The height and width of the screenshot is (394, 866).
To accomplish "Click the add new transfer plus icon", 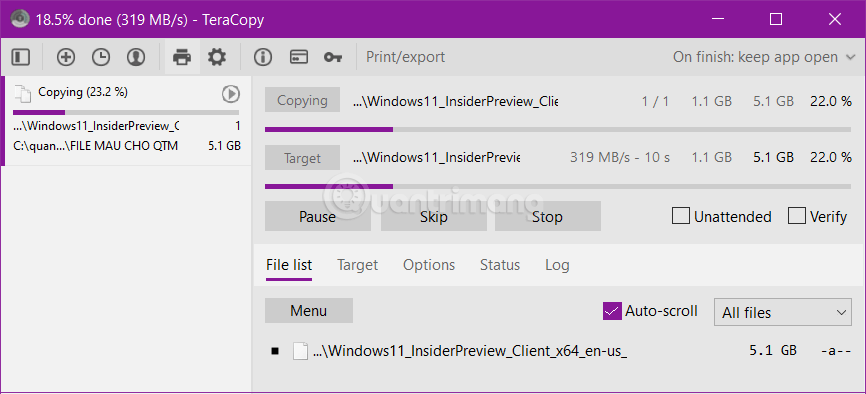I will coord(66,57).
